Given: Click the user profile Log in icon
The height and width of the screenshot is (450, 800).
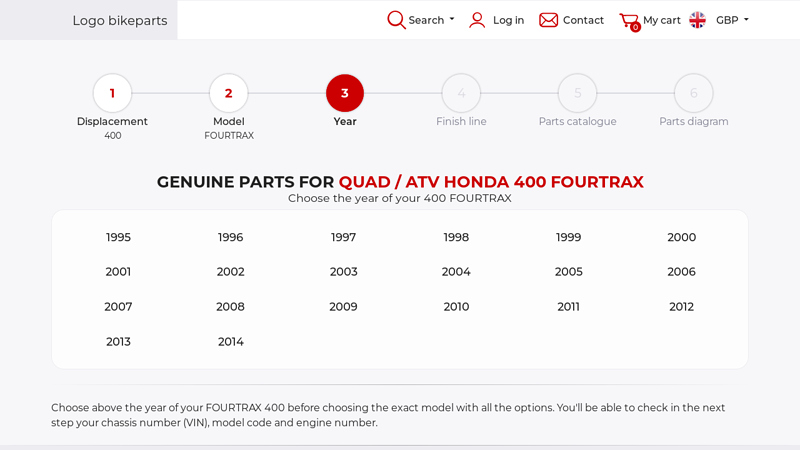Looking at the screenshot, I should [477, 20].
